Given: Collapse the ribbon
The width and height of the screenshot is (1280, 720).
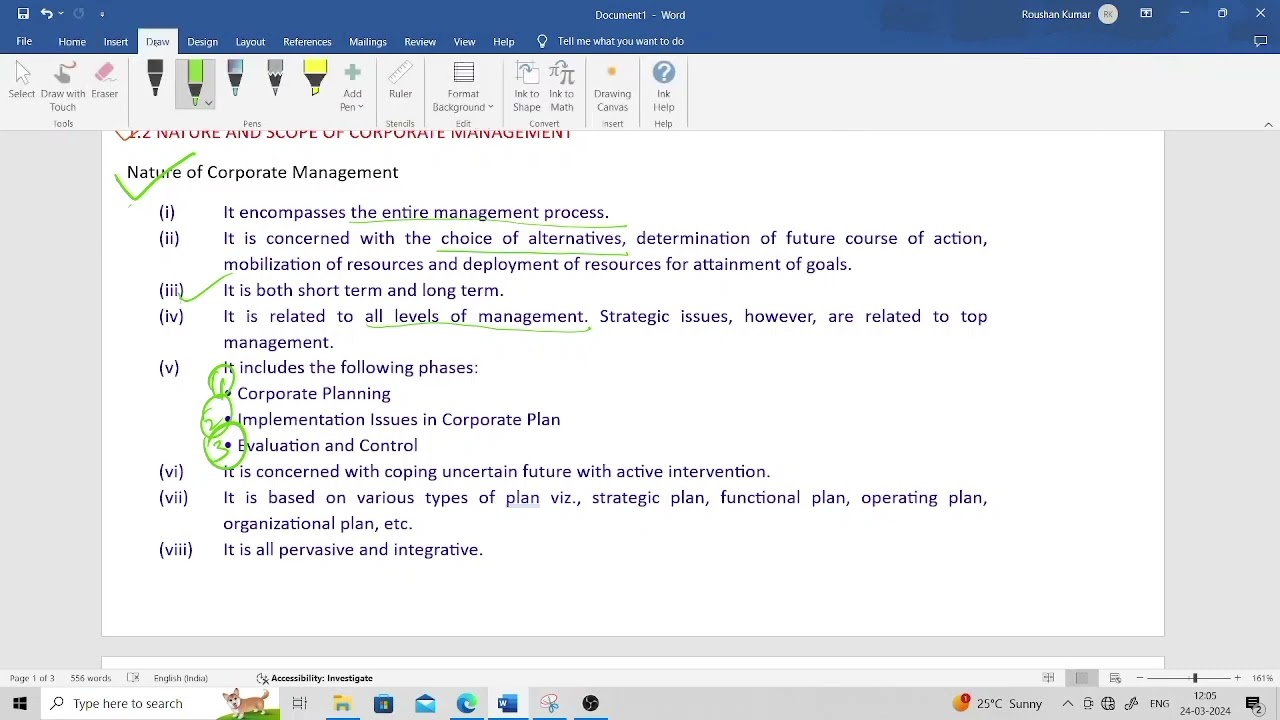Looking at the screenshot, I should (1268, 124).
